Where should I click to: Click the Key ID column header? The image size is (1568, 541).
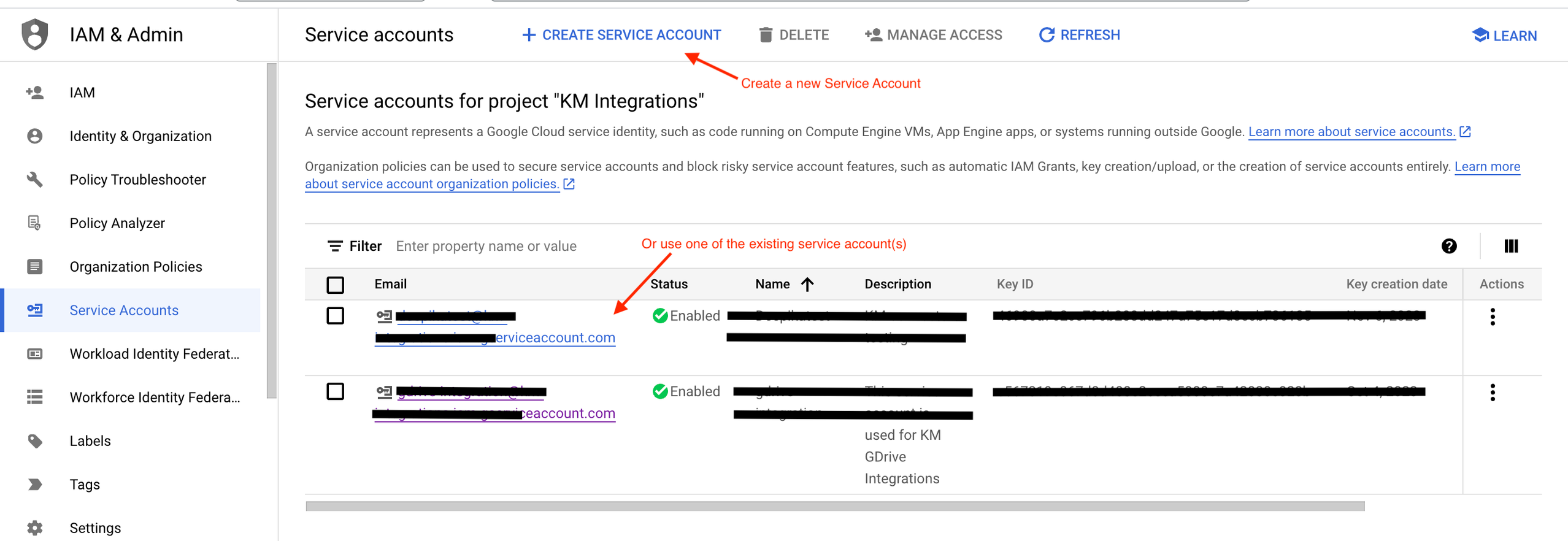1015,284
